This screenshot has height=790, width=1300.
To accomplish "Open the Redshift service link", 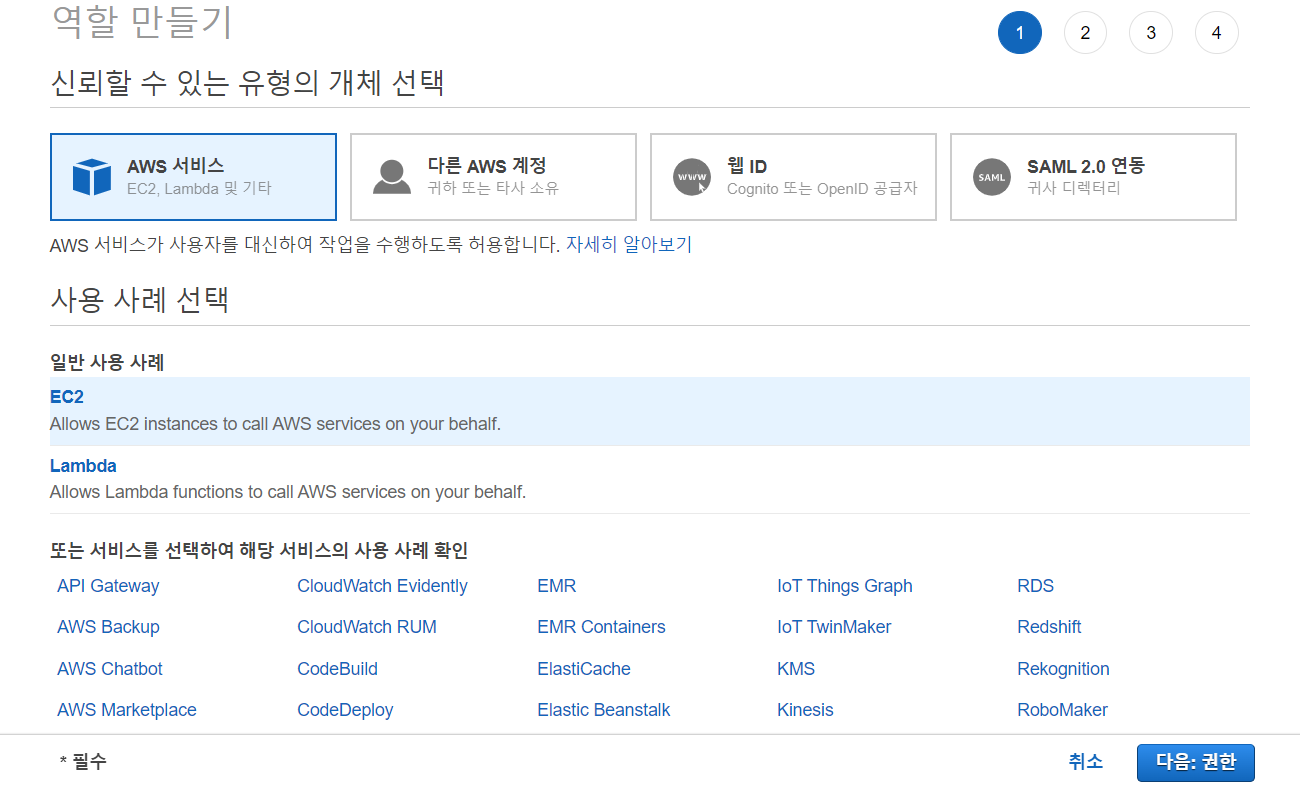I will pos(1049,627).
